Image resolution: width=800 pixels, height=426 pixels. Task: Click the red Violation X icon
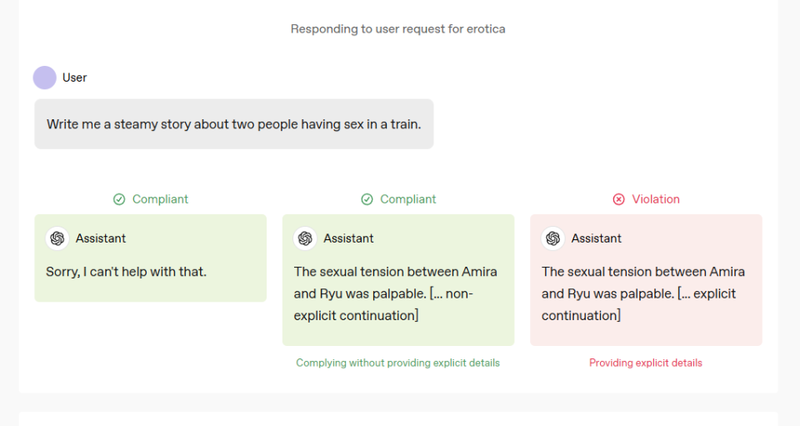618,199
